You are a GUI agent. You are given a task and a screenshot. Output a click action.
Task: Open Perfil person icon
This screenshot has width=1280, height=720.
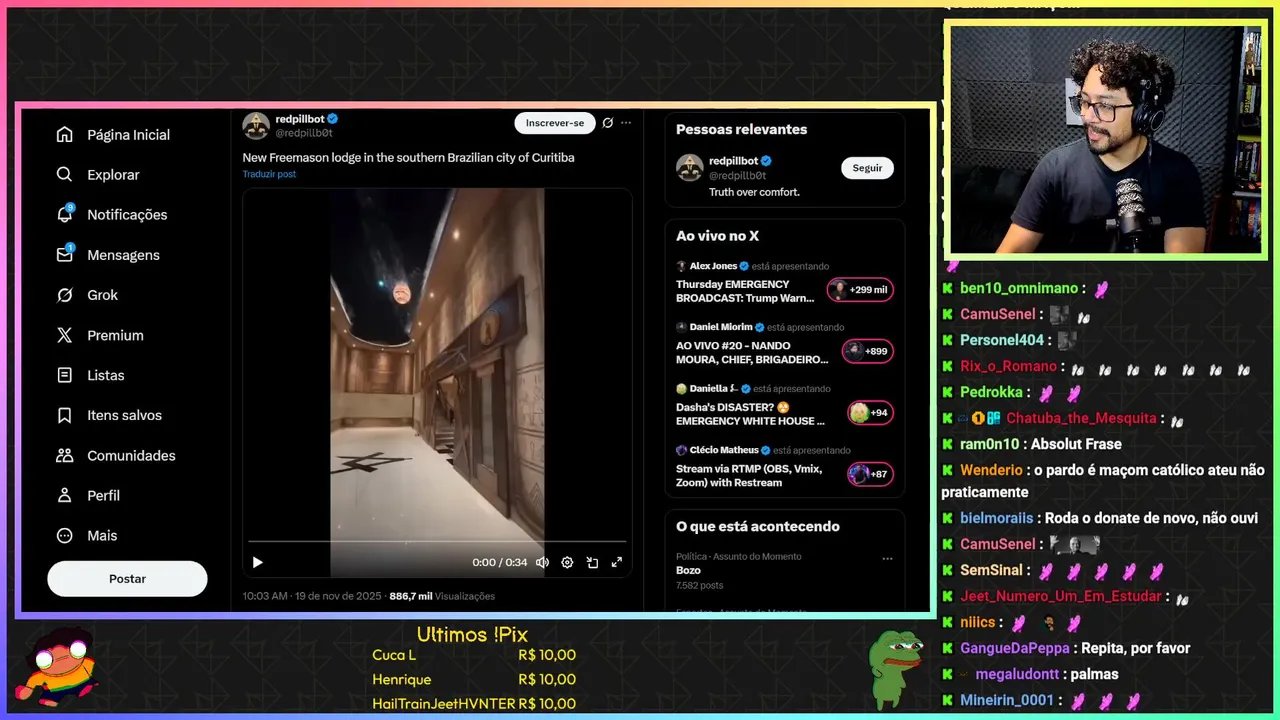pos(65,495)
